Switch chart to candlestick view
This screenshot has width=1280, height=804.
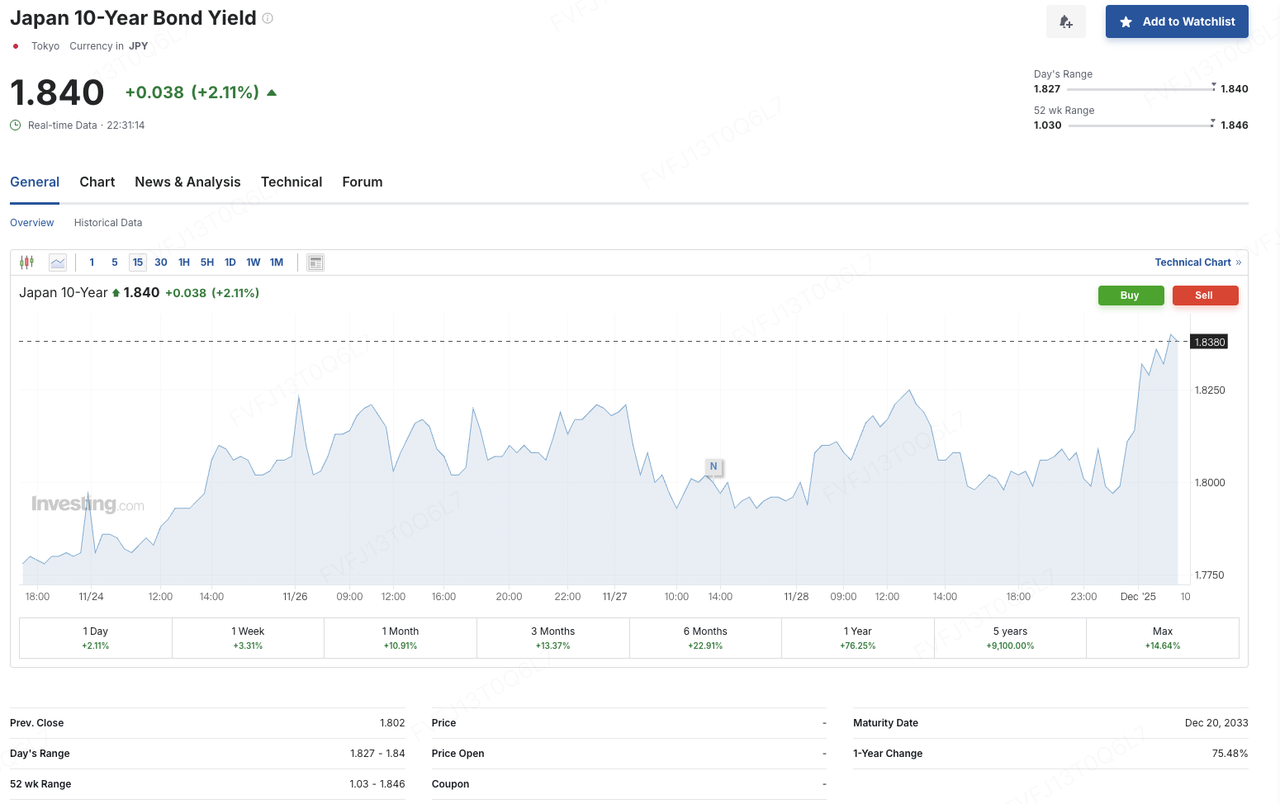click(x=27, y=262)
